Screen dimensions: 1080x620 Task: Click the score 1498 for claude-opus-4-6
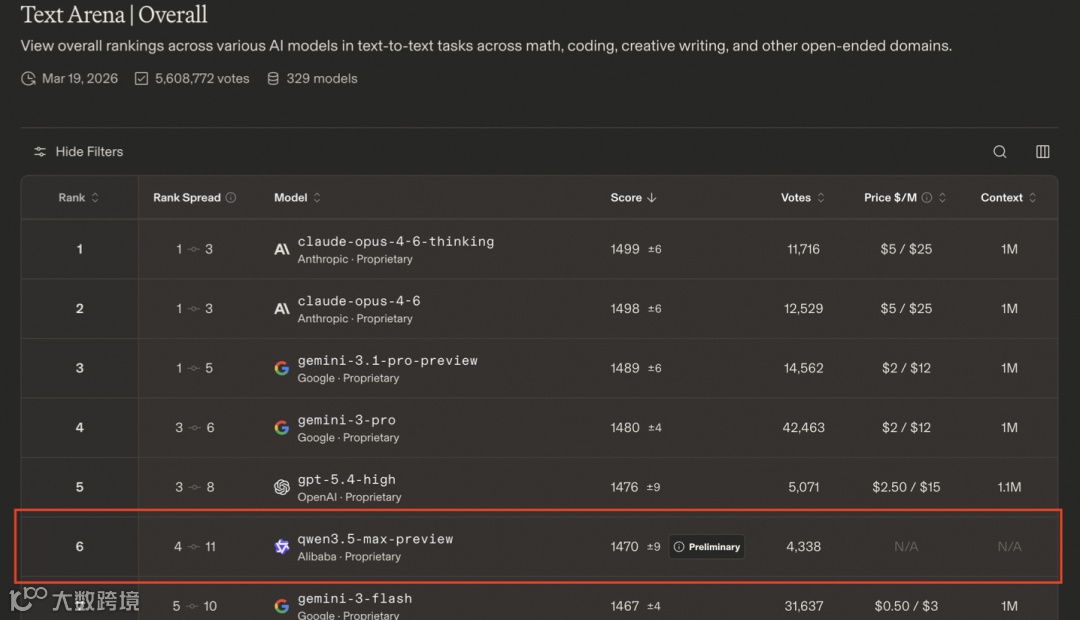(x=625, y=309)
